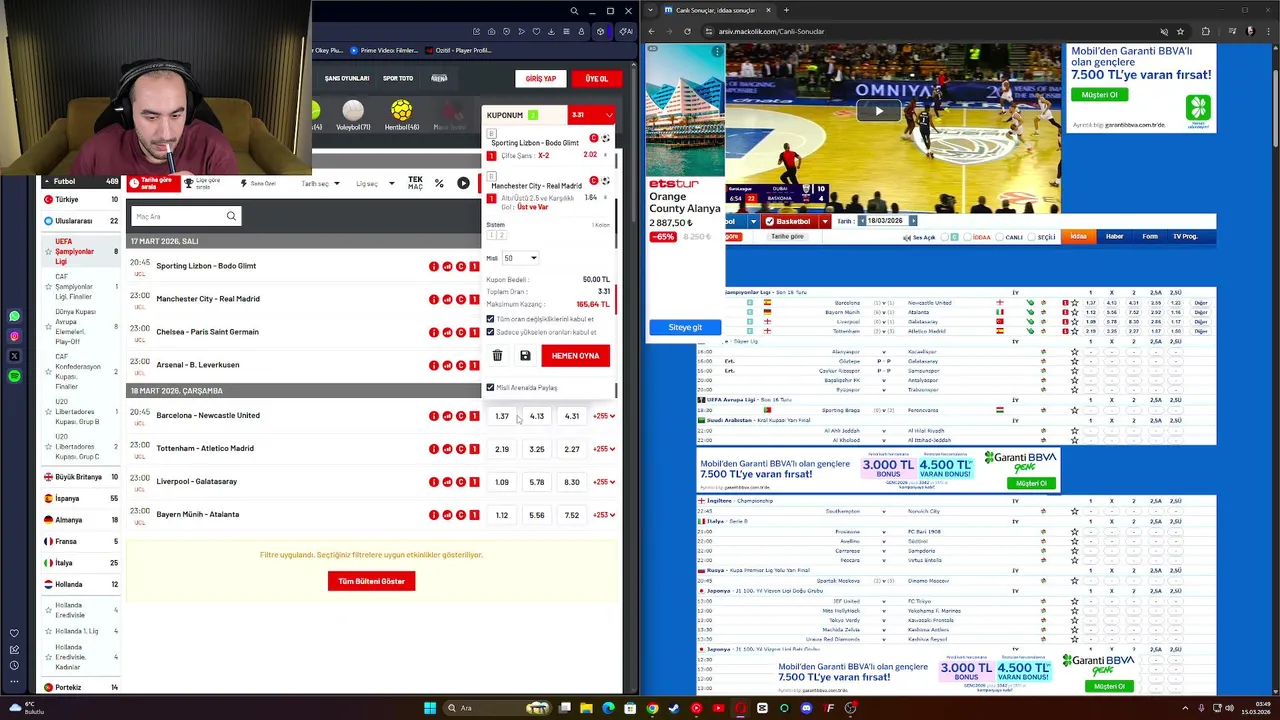Viewport: 1280px width, 720px height.
Task: Click the live play circle icon in filter bar
Action: pos(463,183)
